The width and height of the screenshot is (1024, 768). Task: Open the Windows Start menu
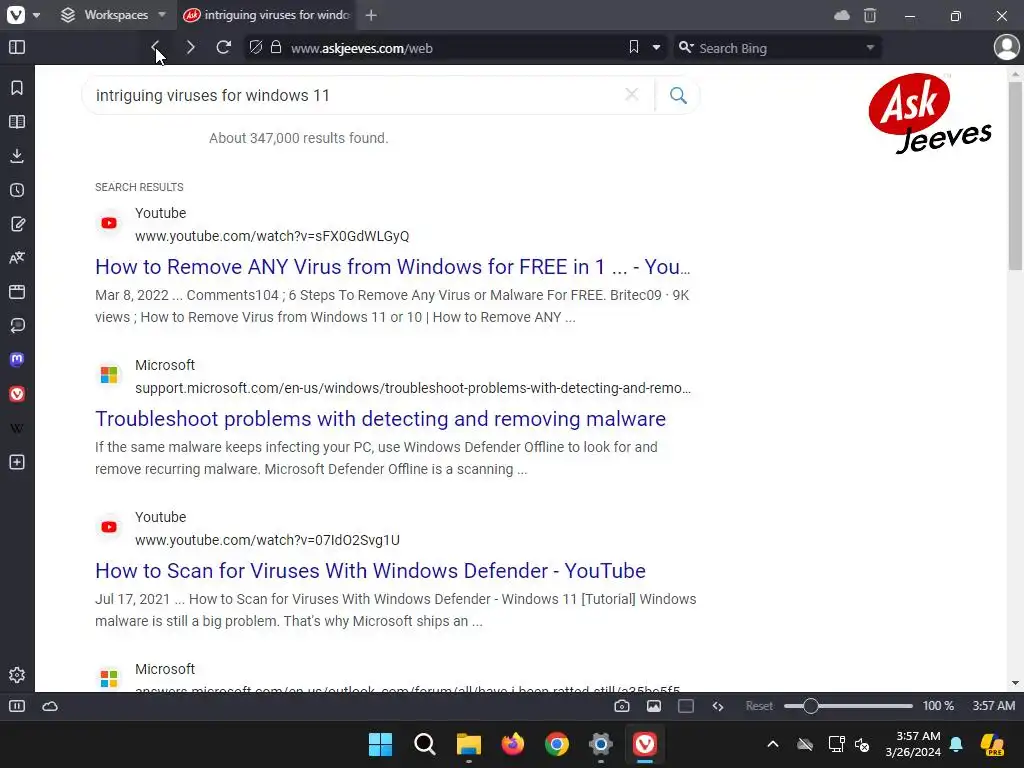click(x=380, y=744)
